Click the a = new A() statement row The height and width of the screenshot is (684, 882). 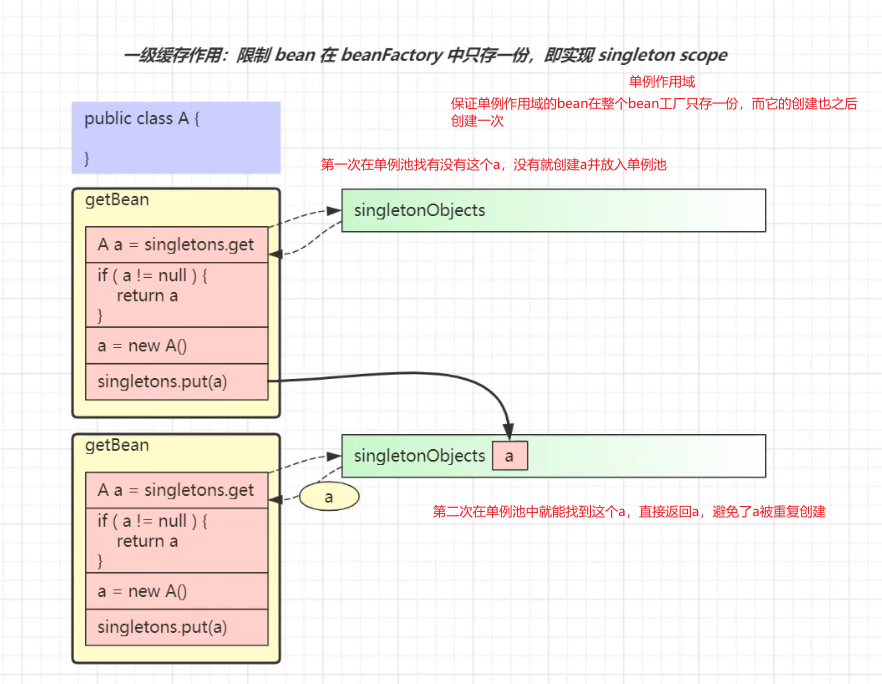175,345
